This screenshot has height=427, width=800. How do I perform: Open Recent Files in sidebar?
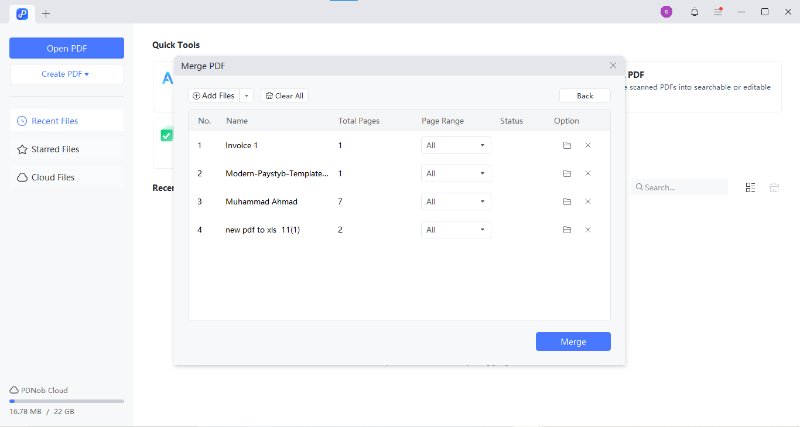click(66, 121)
